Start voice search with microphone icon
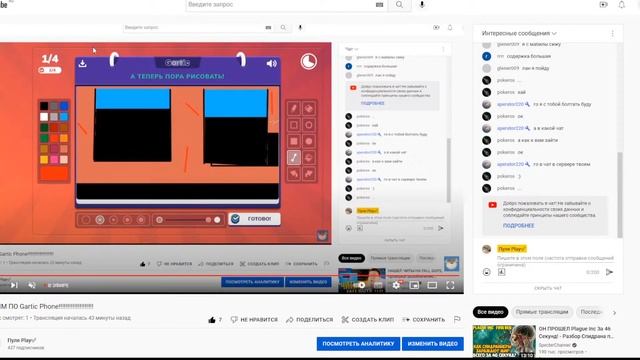The width and height of the screenshot is (640, 360). point(422,4)
